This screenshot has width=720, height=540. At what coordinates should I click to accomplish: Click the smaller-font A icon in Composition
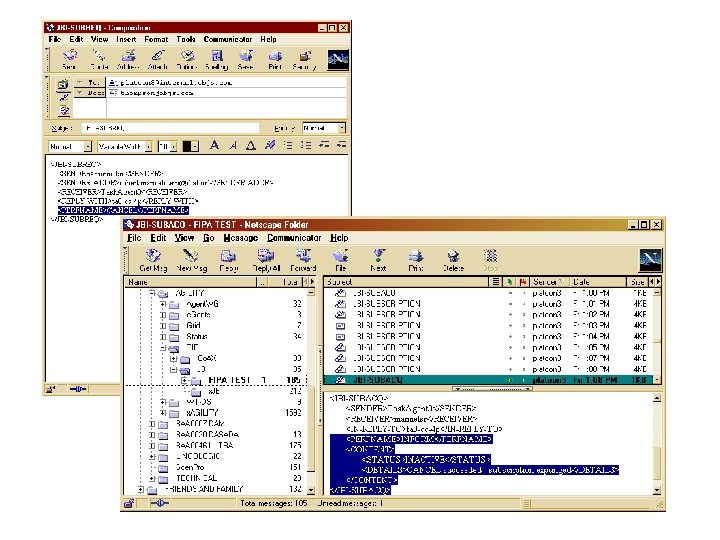(233, 146)
